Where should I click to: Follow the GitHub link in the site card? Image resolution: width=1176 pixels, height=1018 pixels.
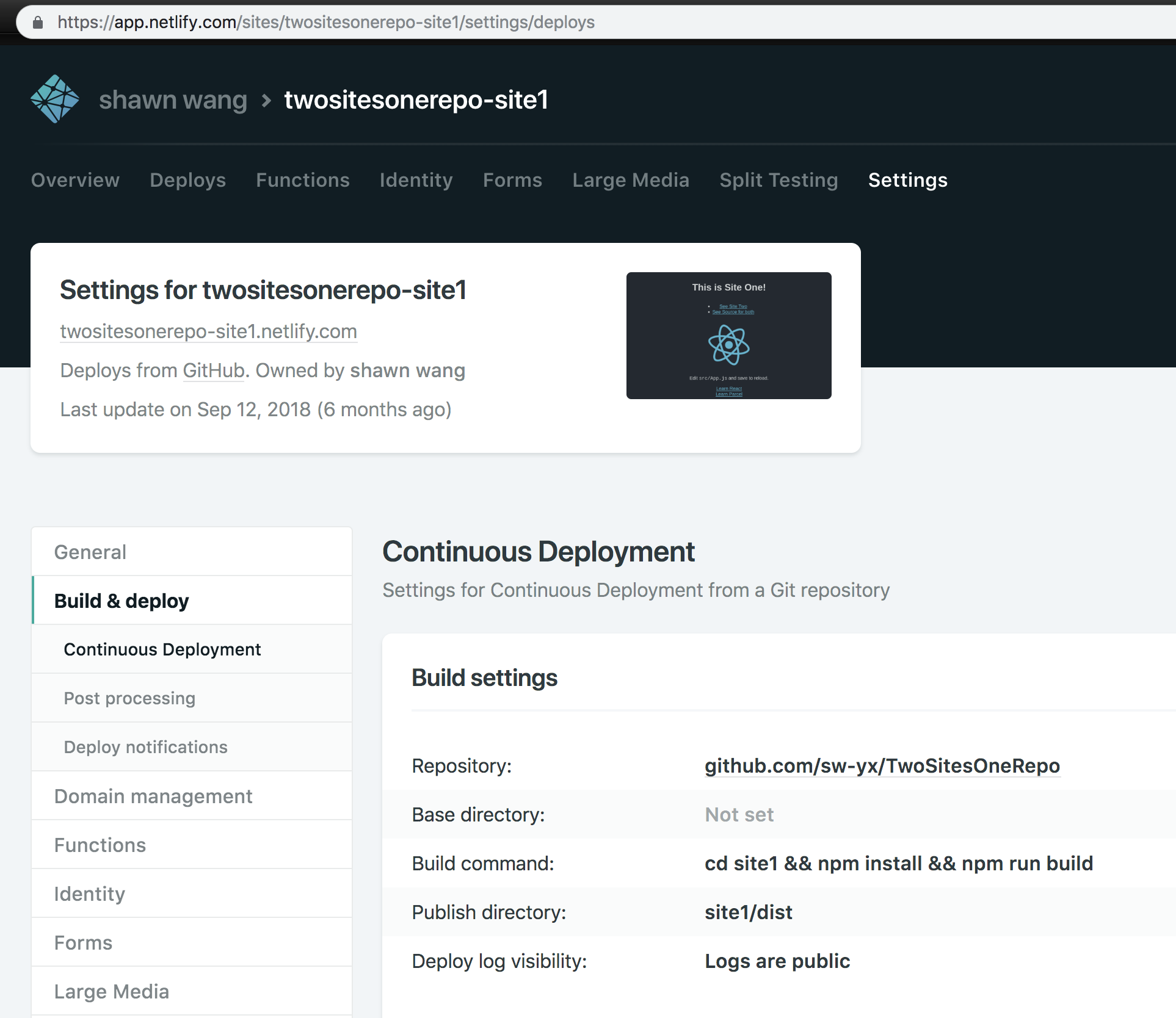(x=214, y=370)
